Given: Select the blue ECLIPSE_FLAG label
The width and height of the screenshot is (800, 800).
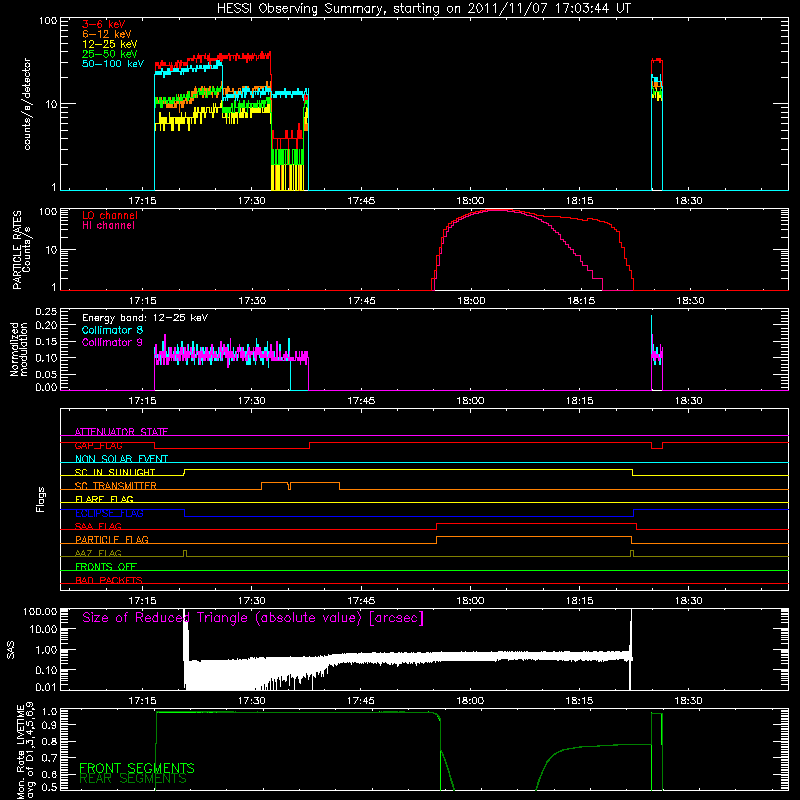Looking at the screenshot, I should (x=109, y=513).
